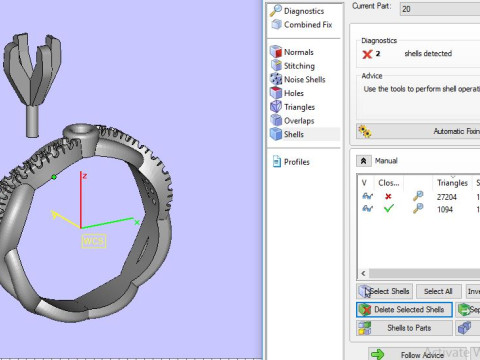Click the blue cubes button beside Shells to Parts
This screenshot has height=360, width=480.
pyautogui.click(x=468, y=328)
